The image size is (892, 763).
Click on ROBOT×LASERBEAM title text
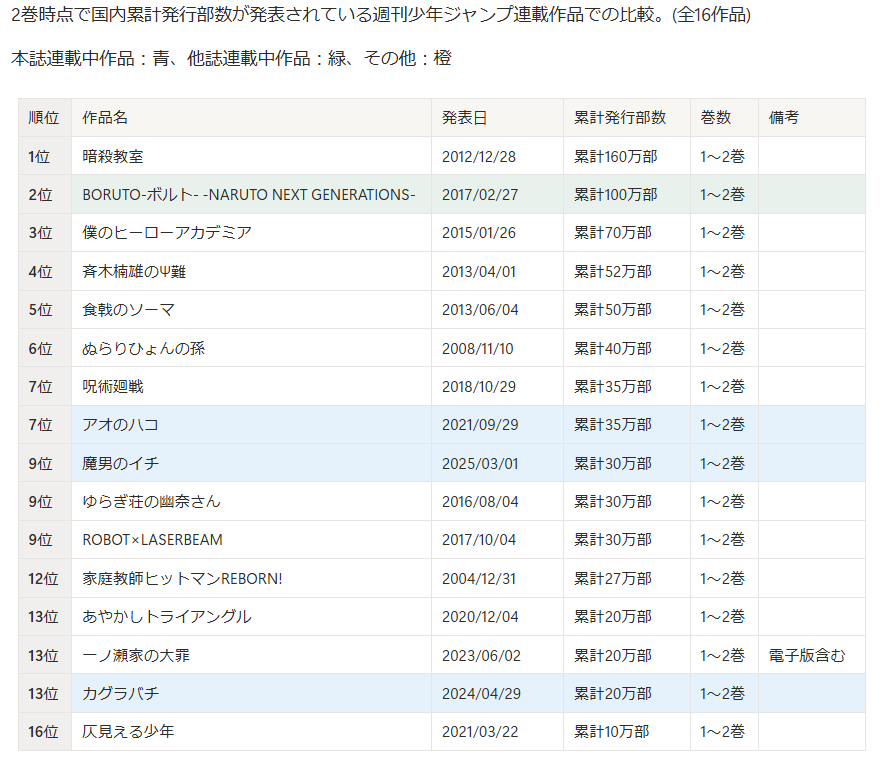coord(152,540)
